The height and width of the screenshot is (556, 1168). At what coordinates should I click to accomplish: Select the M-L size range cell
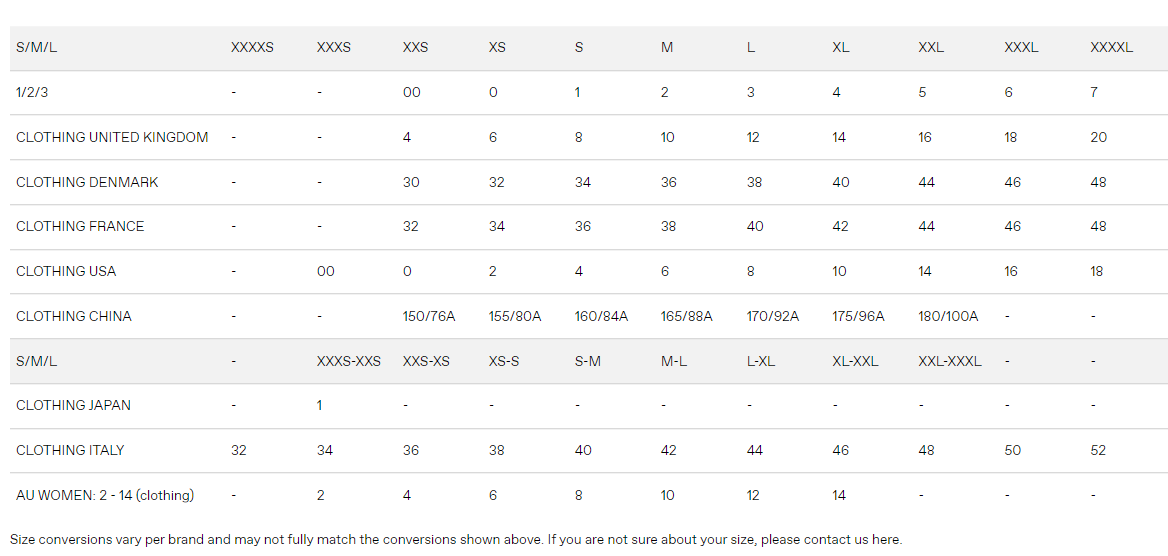tap(674, 362)
